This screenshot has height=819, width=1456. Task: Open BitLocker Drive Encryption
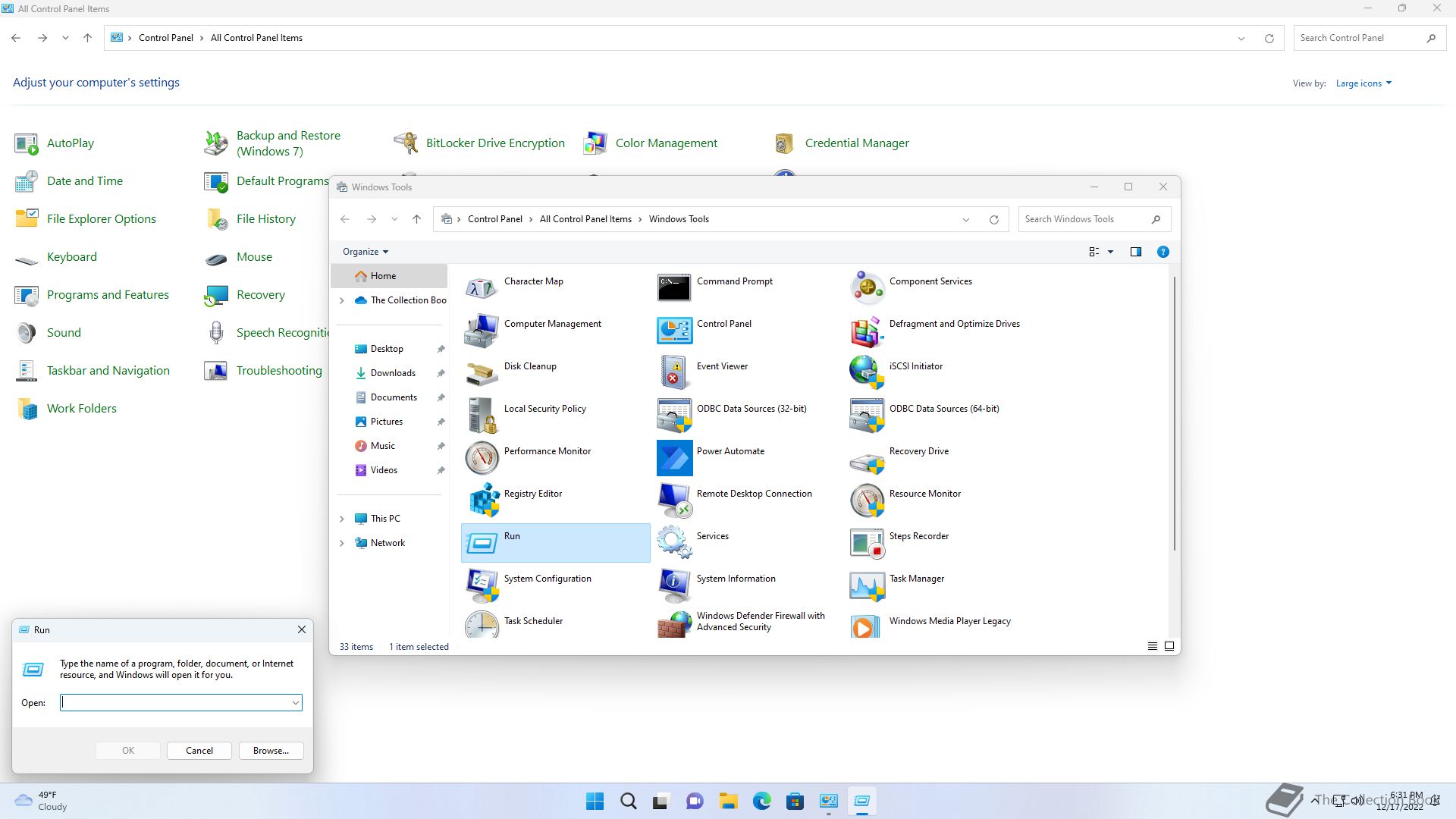[x=479, y=143]
